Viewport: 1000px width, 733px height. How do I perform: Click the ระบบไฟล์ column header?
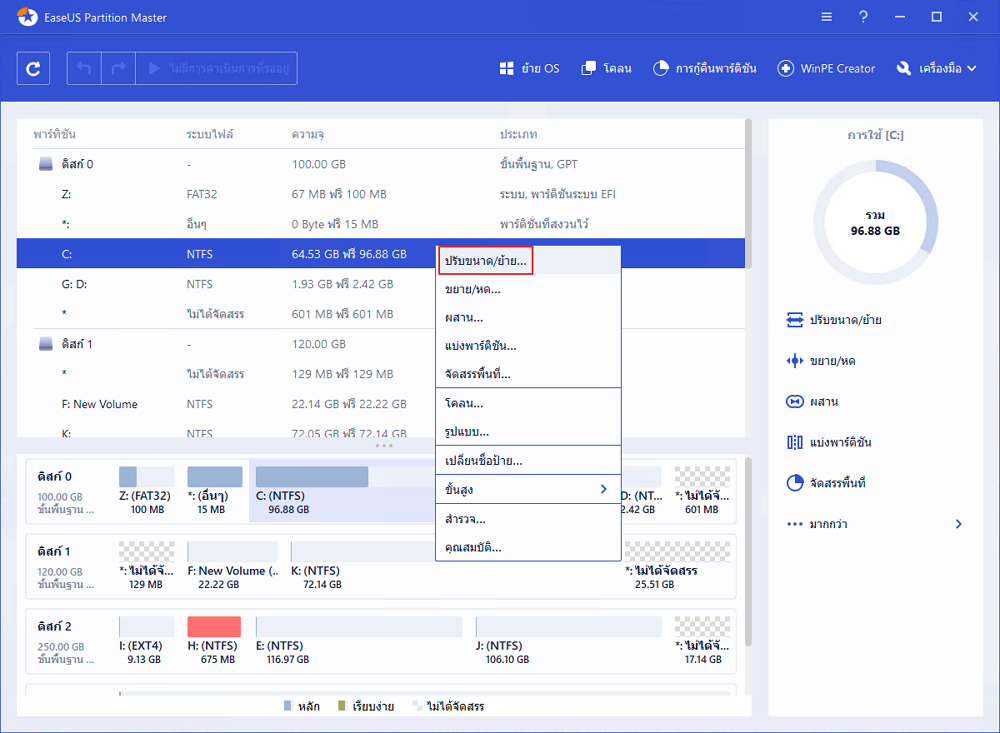pyautogui.click(x=210, y=135)
